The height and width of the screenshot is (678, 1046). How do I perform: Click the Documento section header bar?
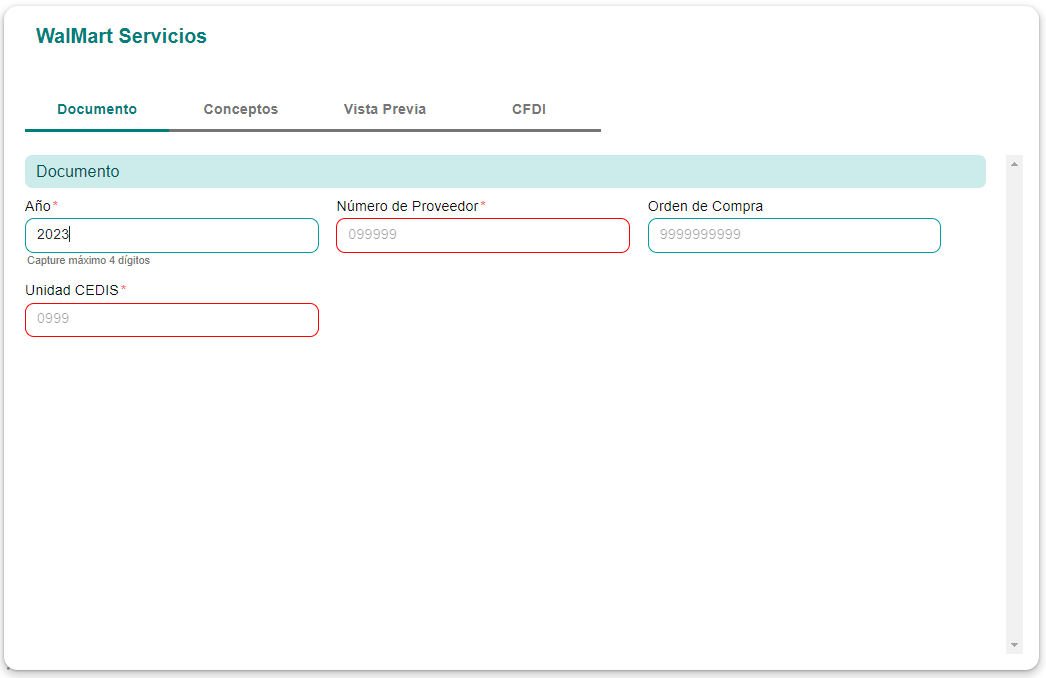(x=505, y=171)
